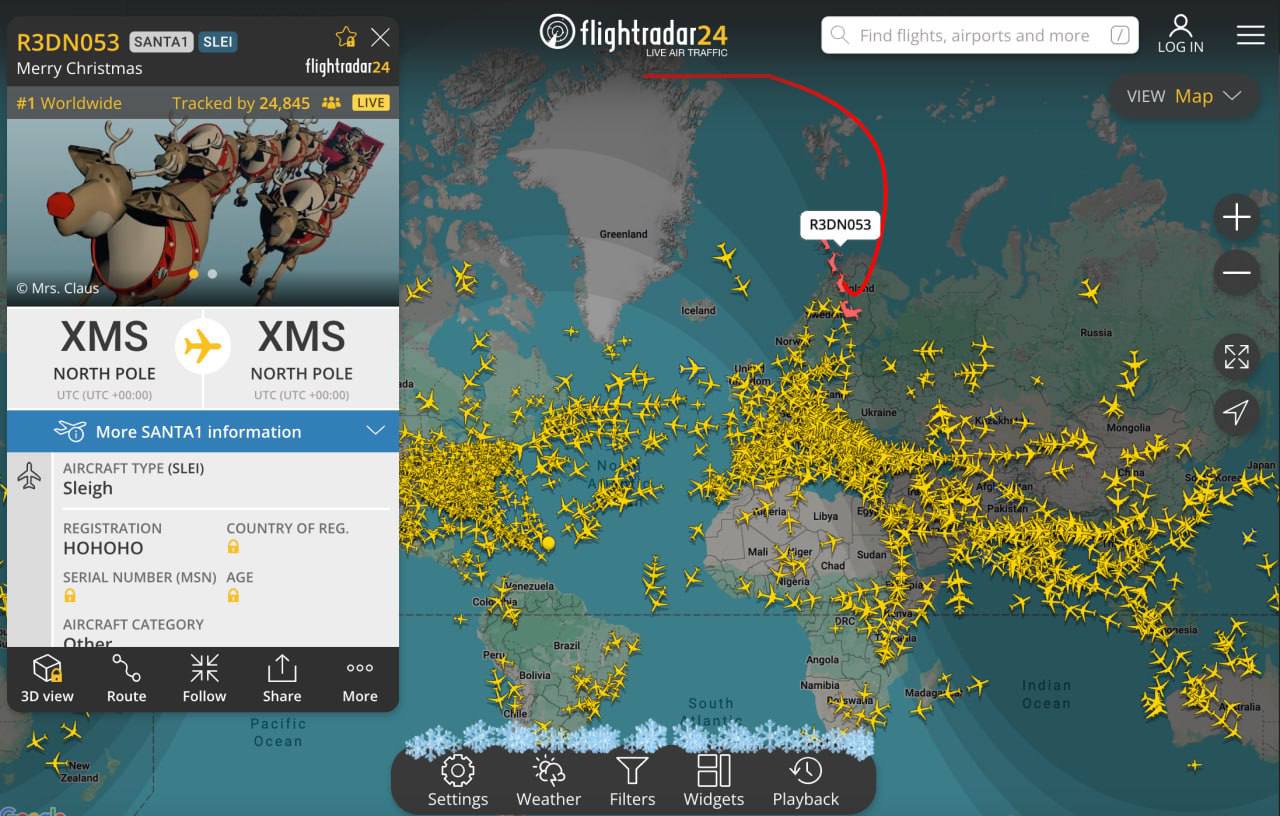
Task: Toggle fullscreen map mode
Action: 1236,356
